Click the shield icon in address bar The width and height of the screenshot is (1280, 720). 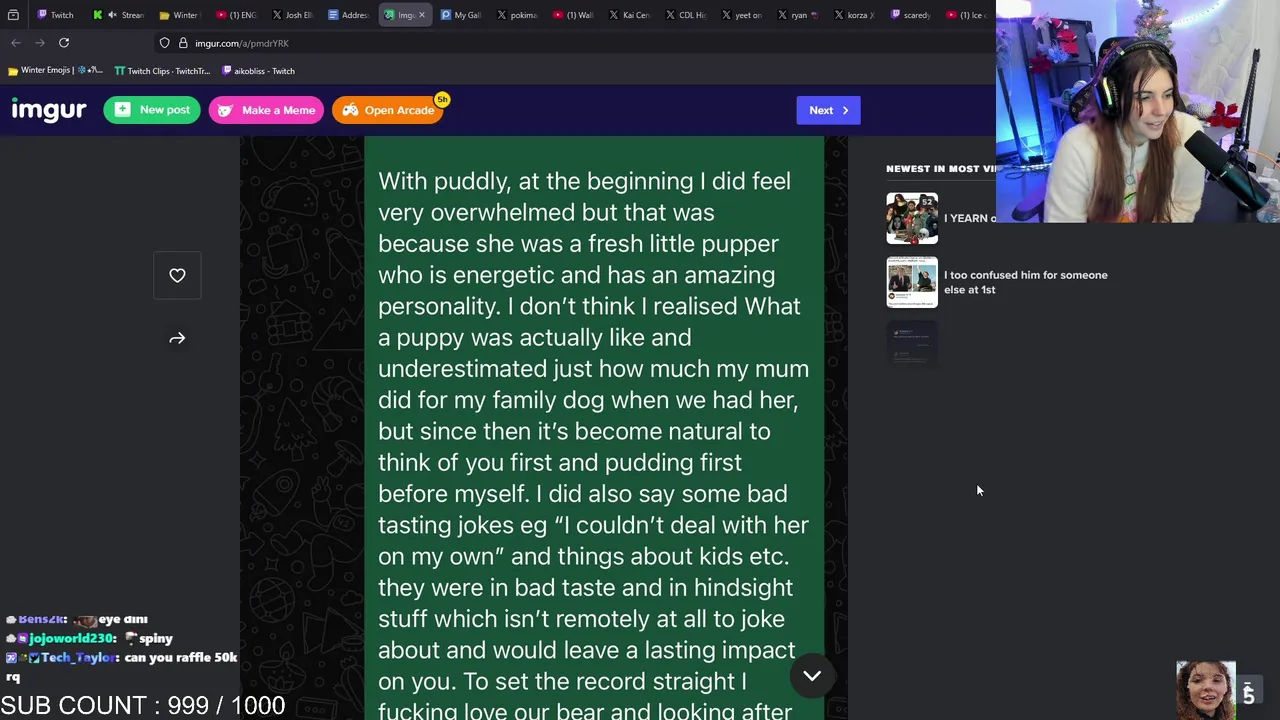tap(165, 43)
